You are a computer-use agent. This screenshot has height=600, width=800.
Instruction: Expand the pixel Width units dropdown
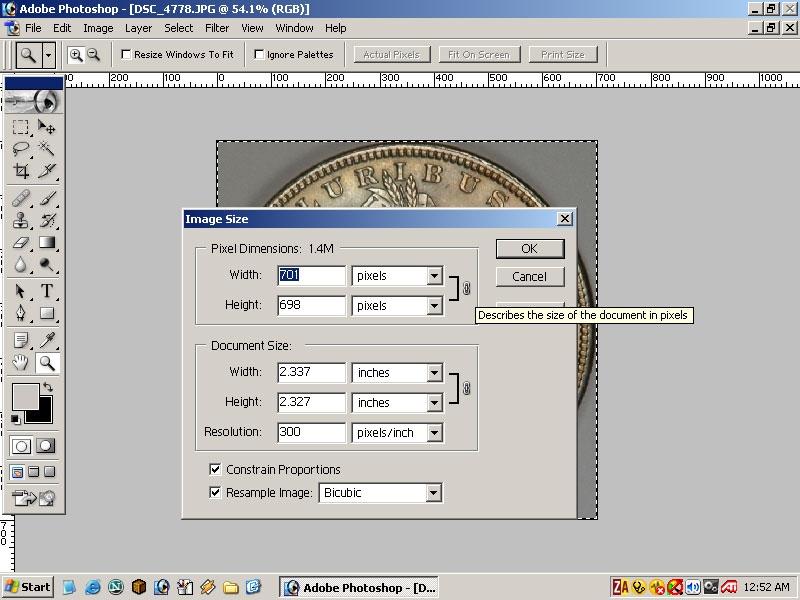pos(433,276)
